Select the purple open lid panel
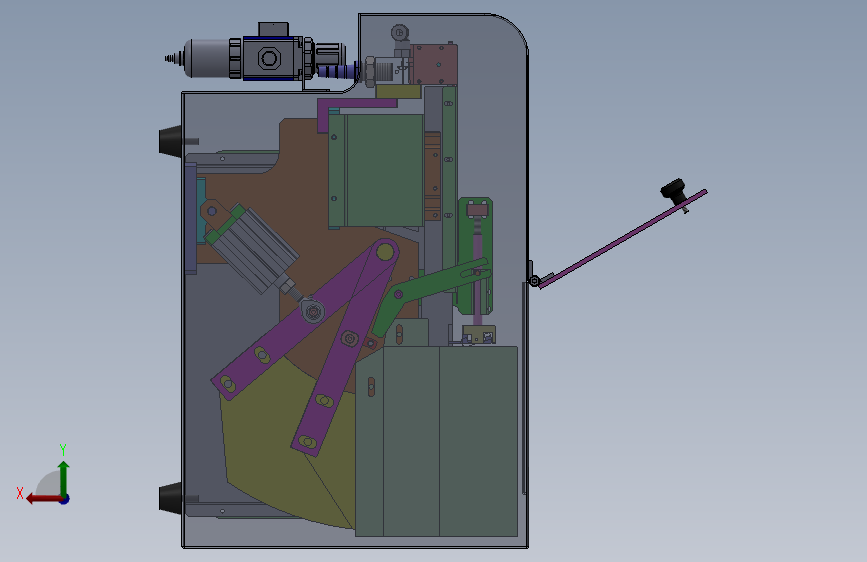Screen dimensions: 867x562 click(623, 239)
